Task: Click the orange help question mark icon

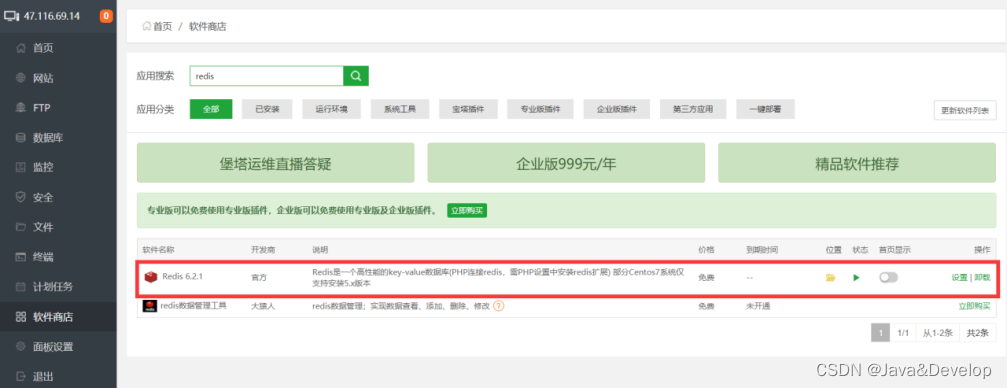Action: click(x=498, y=306)
